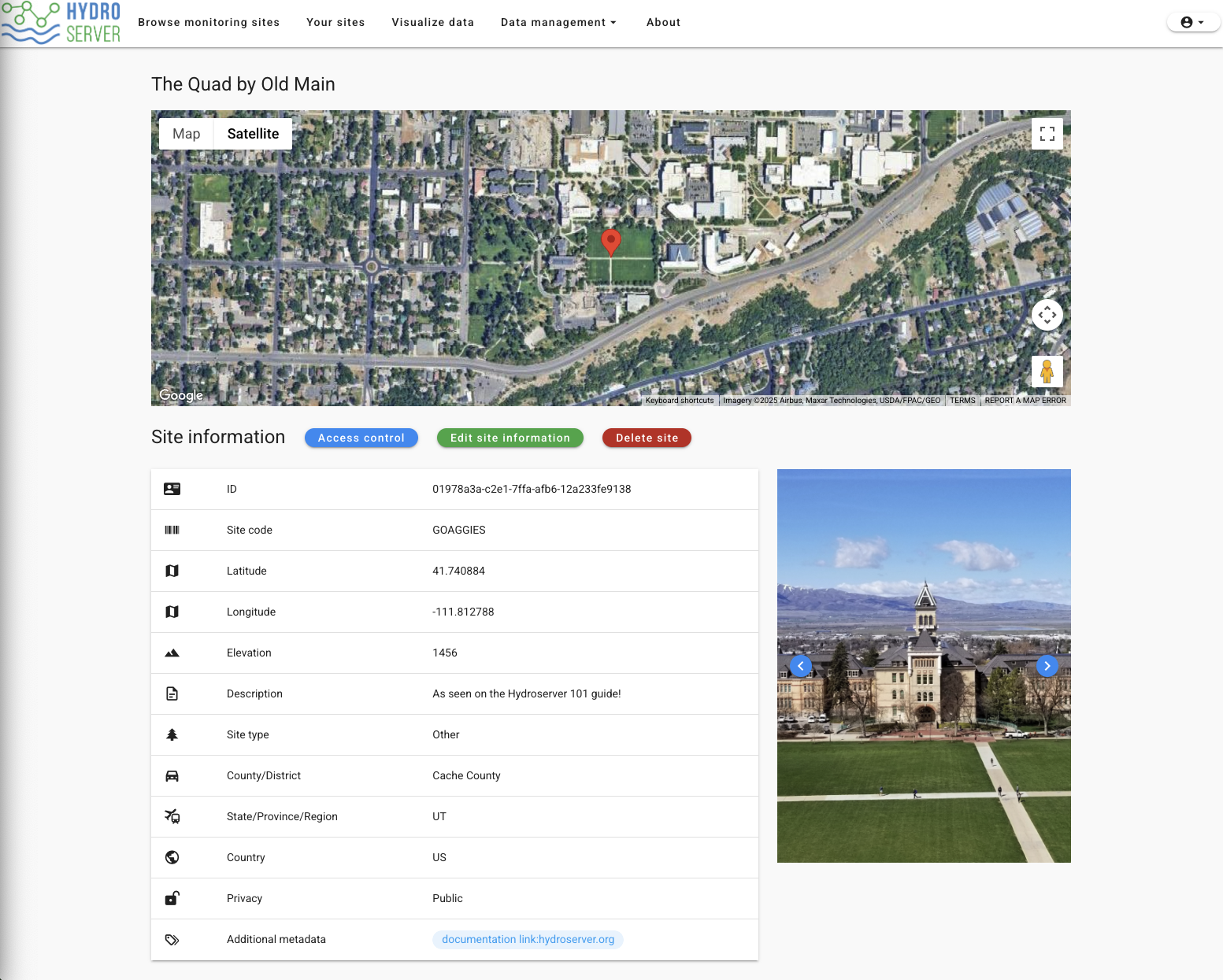Click the County/District car icon

click(x=172, y=775)
